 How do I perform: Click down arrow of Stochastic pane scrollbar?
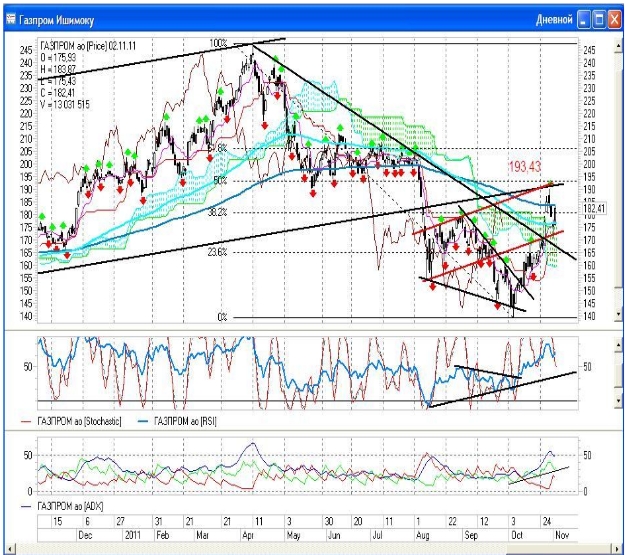tap(618, 400)
